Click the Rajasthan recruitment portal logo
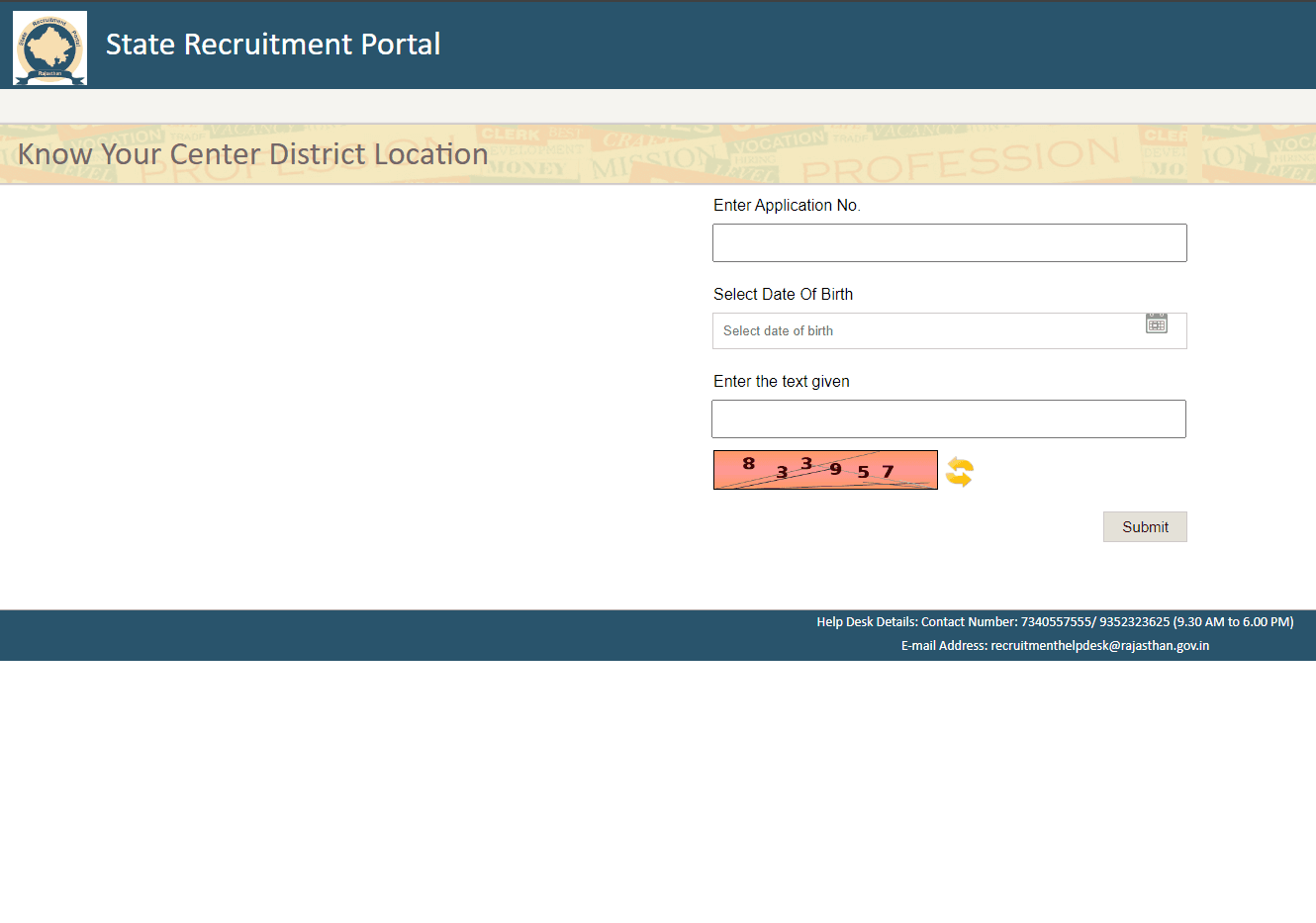Viewport: 1316px width, 923px height. (x=49, y=47)
